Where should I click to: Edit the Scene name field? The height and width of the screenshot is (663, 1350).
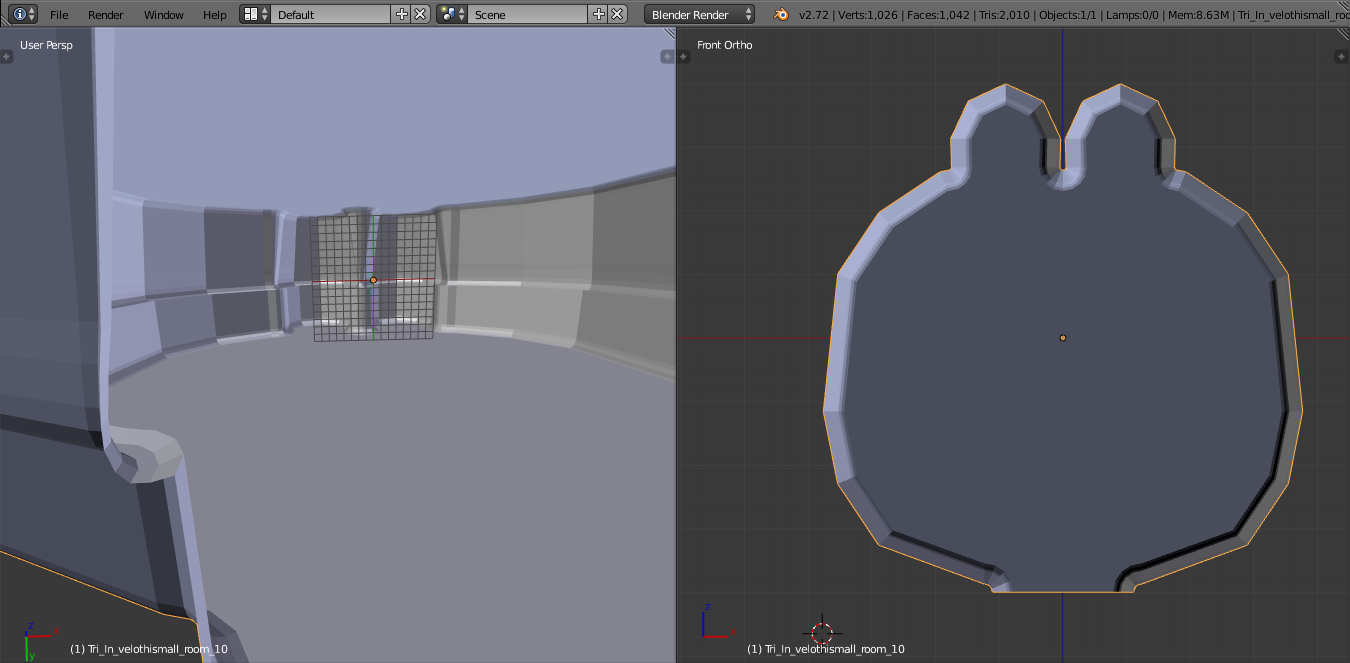[x=528, y=14]
